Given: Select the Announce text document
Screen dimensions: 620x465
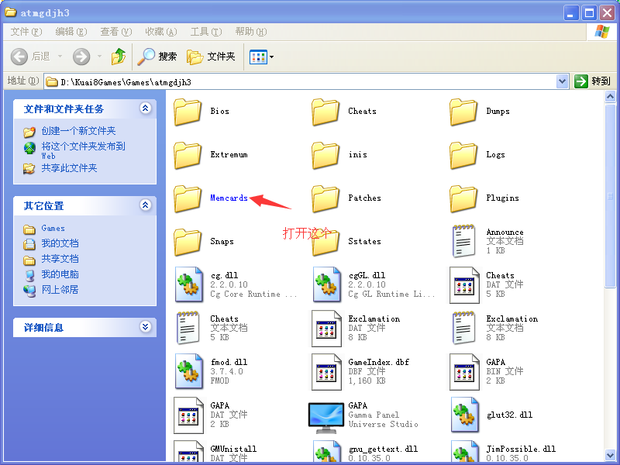Looking at the screenshot, I should point(465,241).
